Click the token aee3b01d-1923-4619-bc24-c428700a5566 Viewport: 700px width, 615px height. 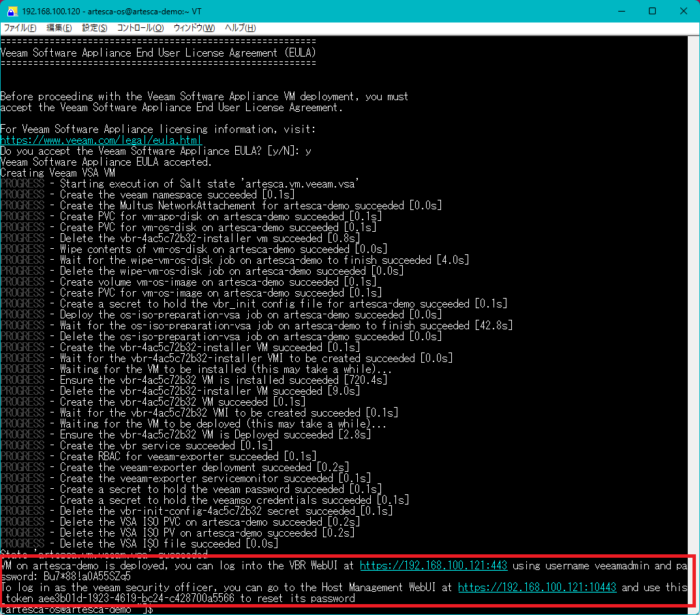[136, 598]
